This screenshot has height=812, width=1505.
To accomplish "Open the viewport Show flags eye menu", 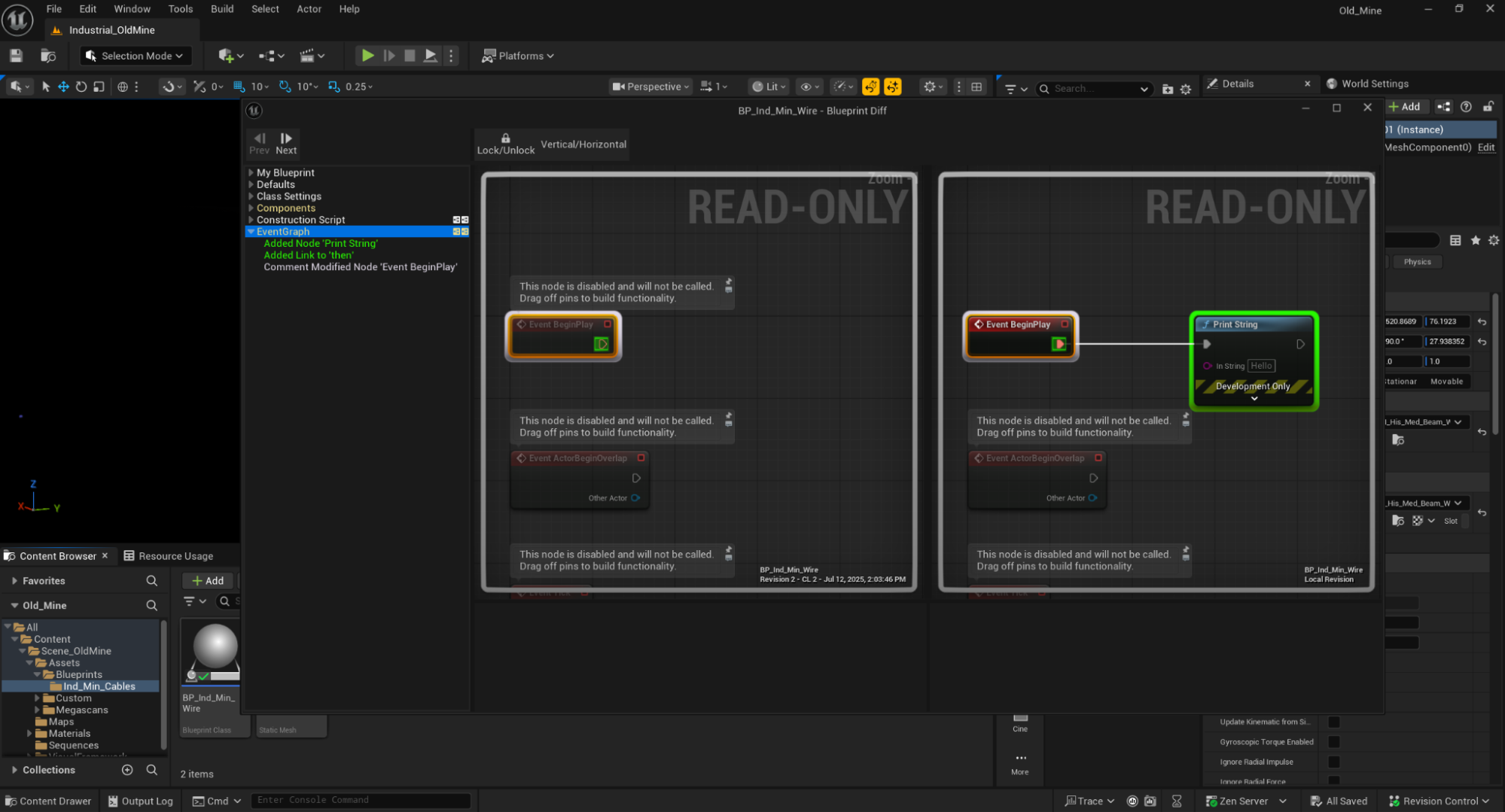I will click(x=809, y=87).
